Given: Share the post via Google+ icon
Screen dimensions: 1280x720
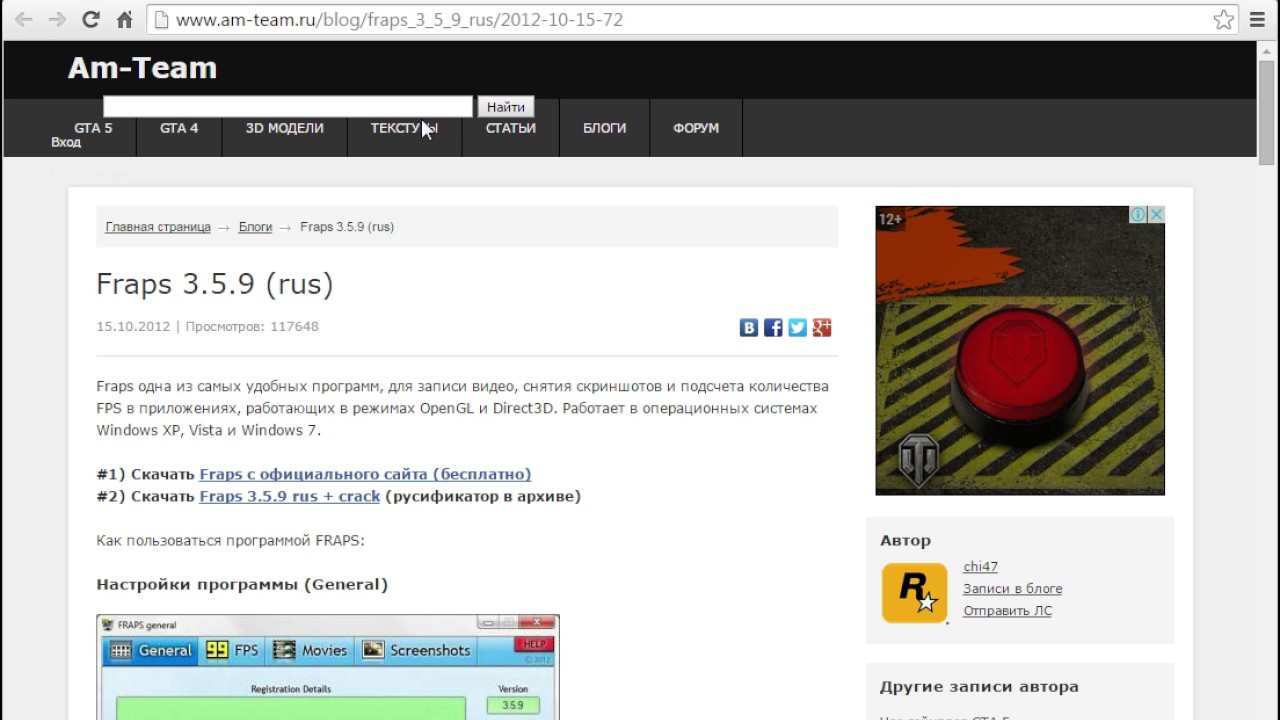Looking at the screenshot, I should pyautogui.click(x=822, y=327).
